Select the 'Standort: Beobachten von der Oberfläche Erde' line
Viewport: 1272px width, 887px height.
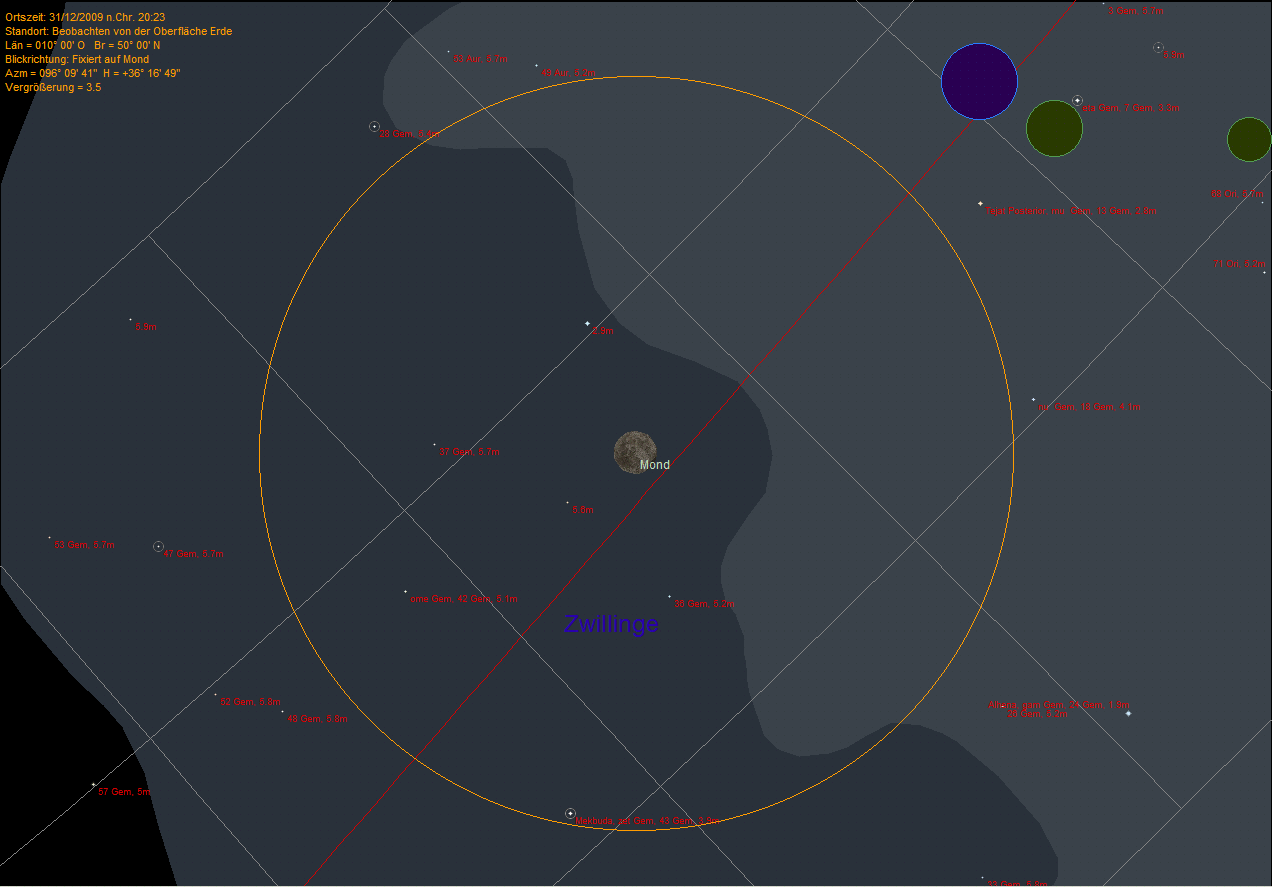click(119, 32)
